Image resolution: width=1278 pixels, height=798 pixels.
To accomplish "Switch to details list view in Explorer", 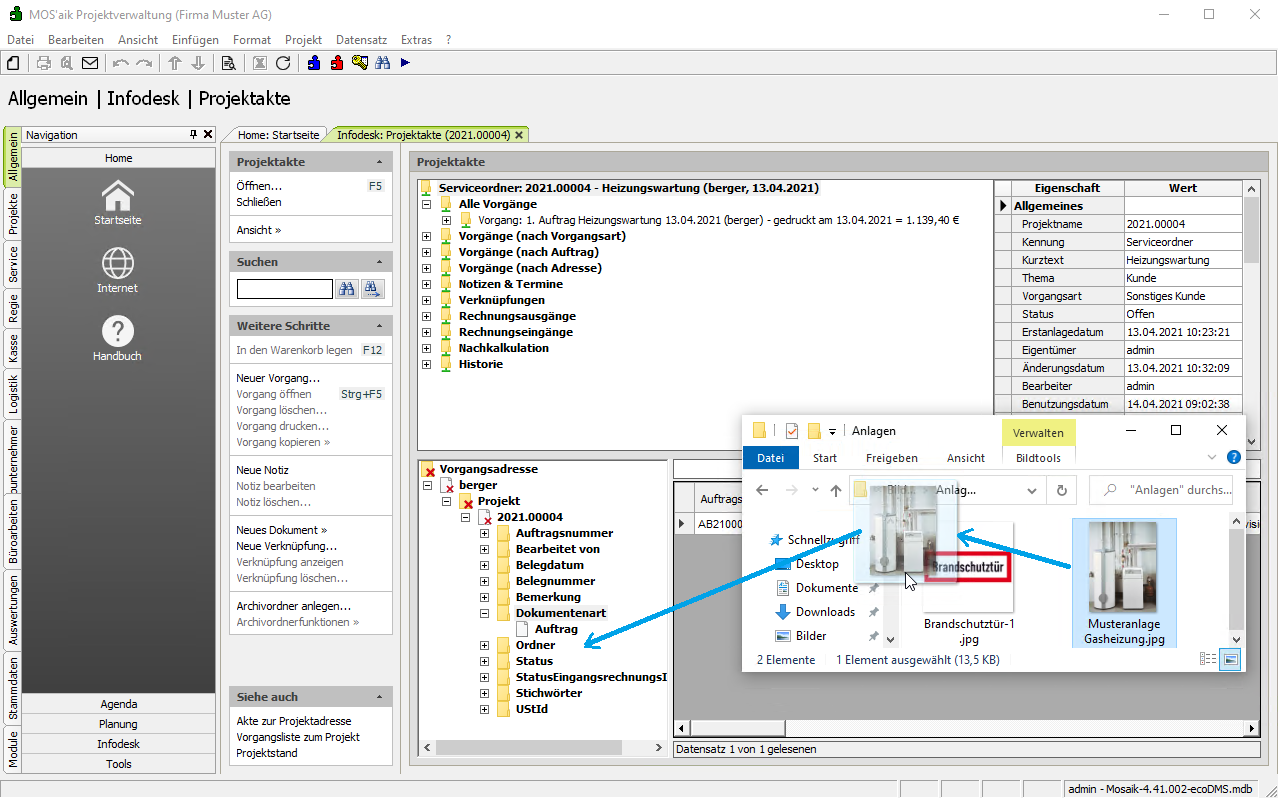I will tap(1208, 659).
